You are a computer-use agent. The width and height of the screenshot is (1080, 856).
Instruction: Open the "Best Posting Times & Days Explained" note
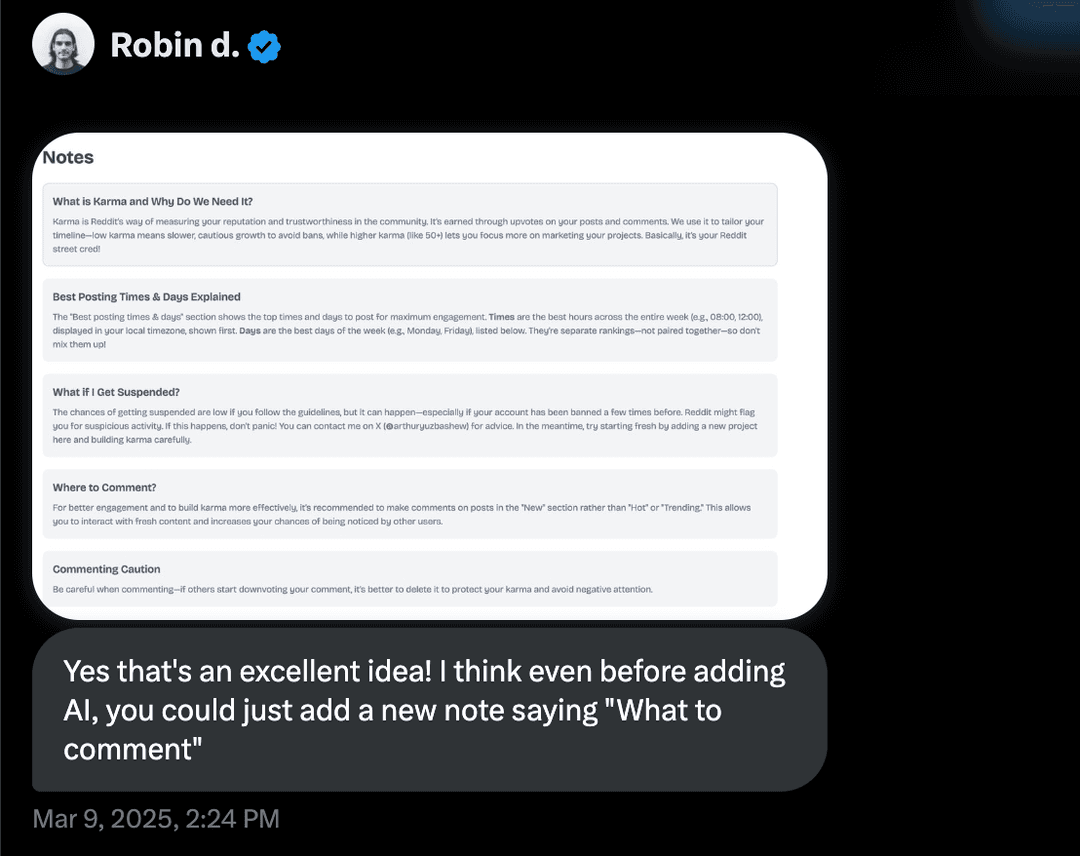tap(408, 320)
